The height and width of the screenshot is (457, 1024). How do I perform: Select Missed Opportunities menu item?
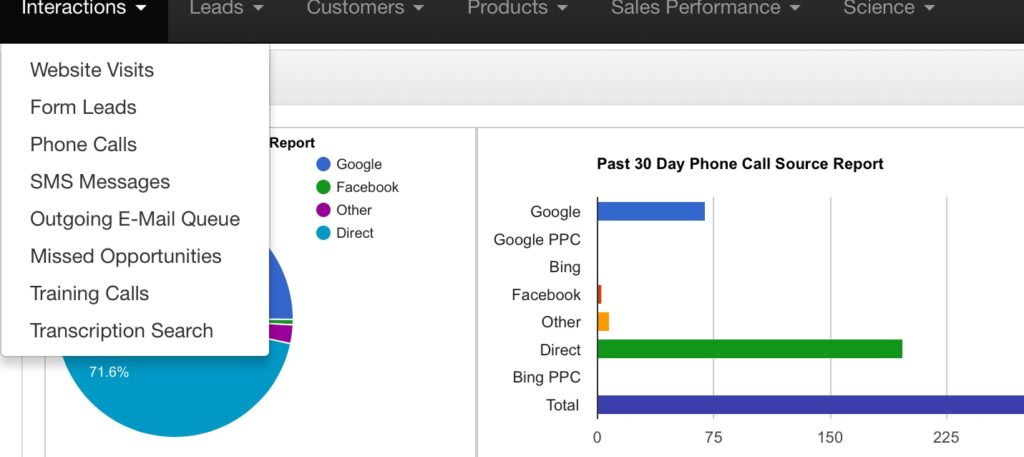[126, 256]
